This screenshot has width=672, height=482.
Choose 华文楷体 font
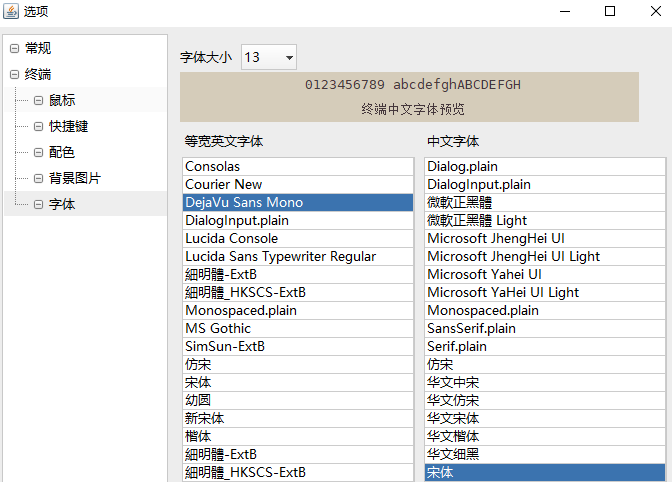[545, 436]
